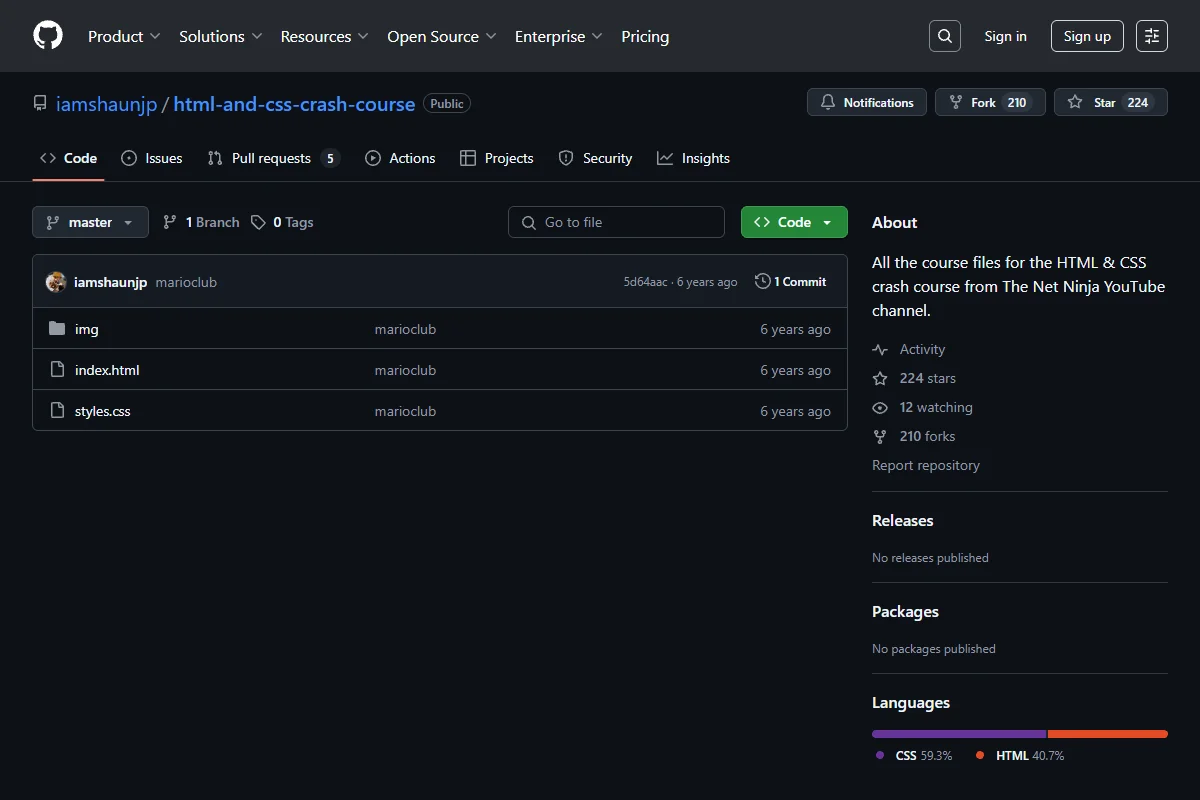1200x800 pixels.
Task: Click the CSS purple language bar segment
Action: point(959,734)
